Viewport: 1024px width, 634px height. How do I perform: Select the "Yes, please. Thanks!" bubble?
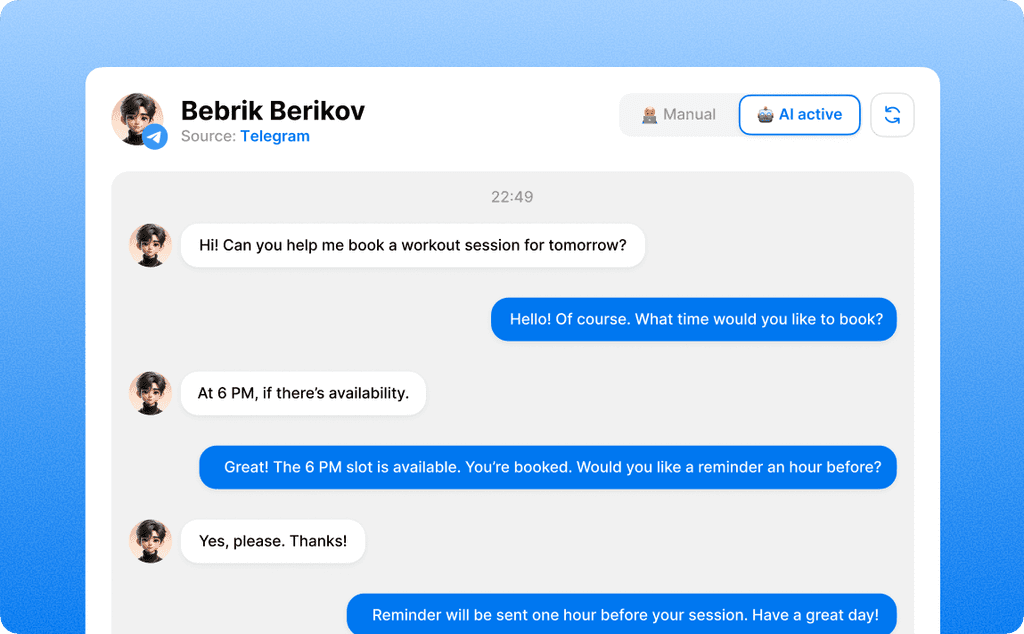[272, 541]
